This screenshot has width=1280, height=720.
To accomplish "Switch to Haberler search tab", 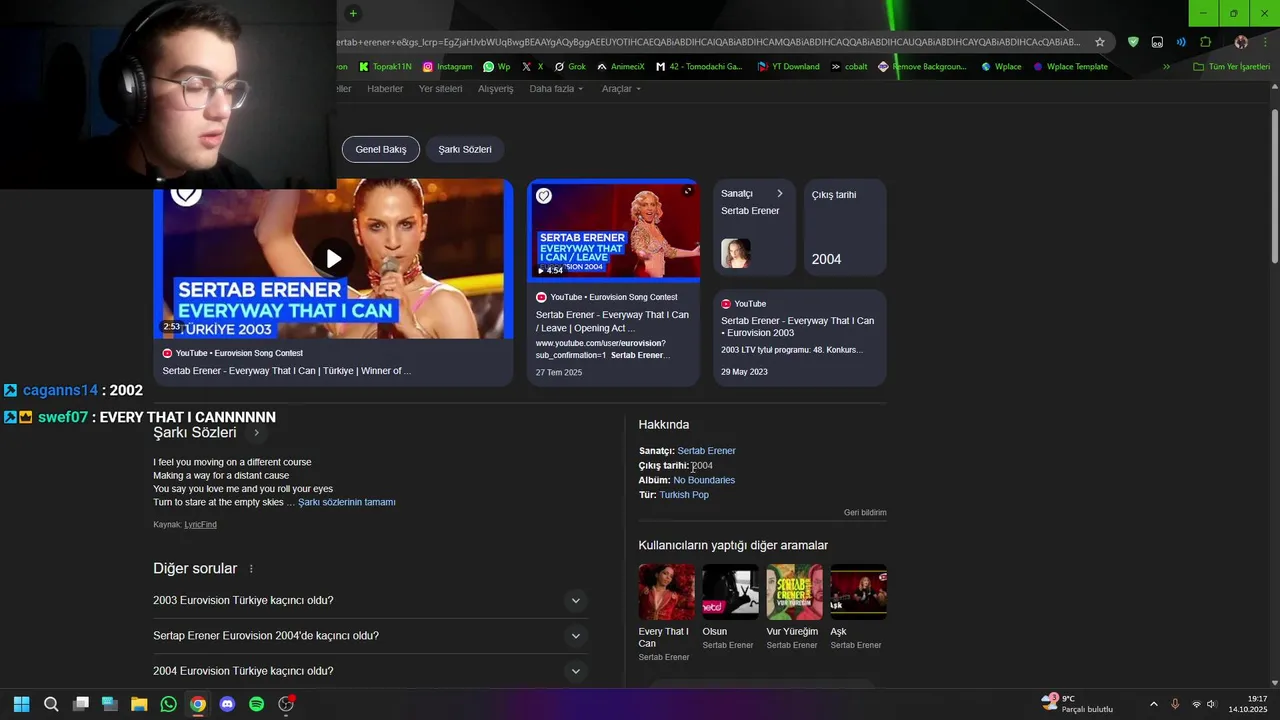I will [385, 89].
